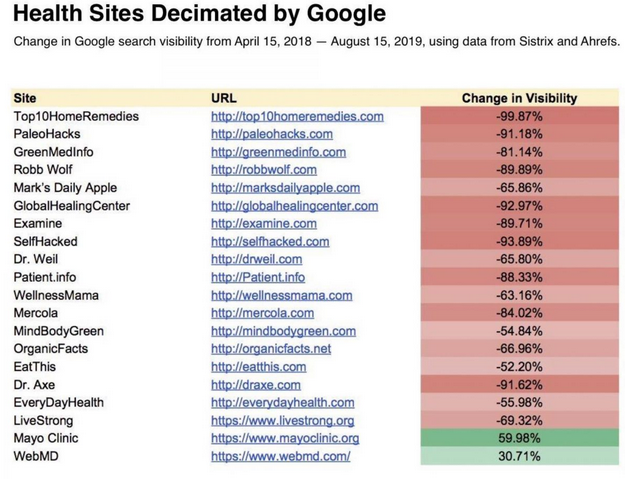Open marksdailyapple.com hyperlink
This screenshot has height=479, width=625.
click(285, 188)
